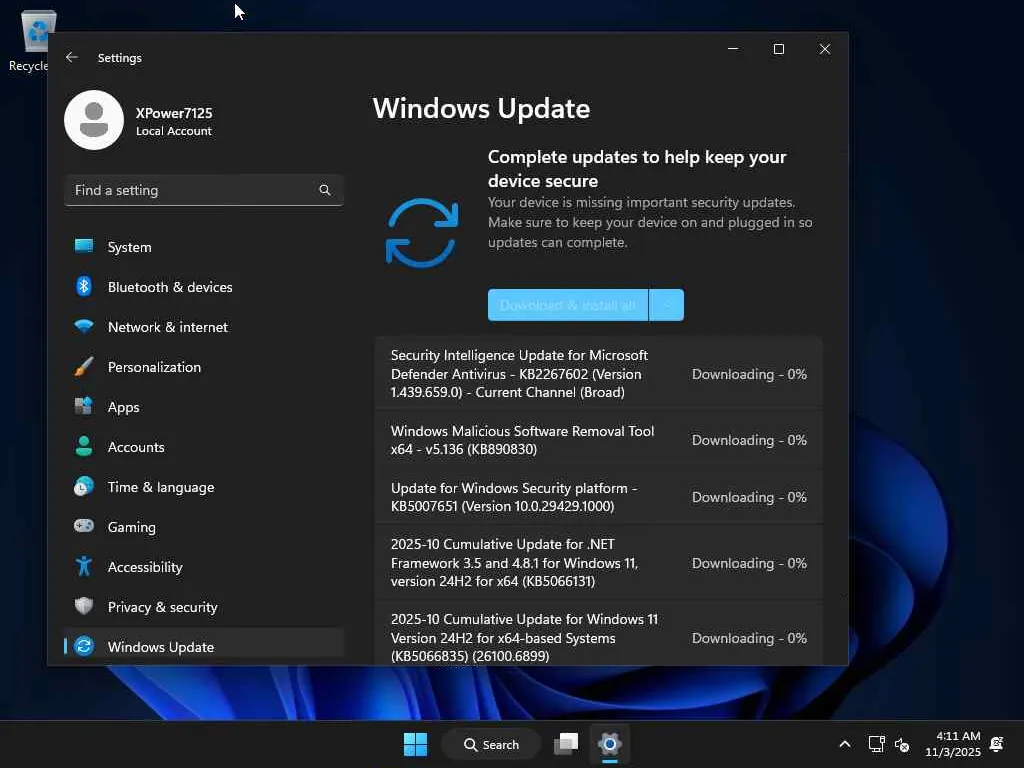This screenshot has height=768, width=1024.
Task: Click the search magnifier in Find a setting
Action: pyautogui.click(x=325, y=190)
